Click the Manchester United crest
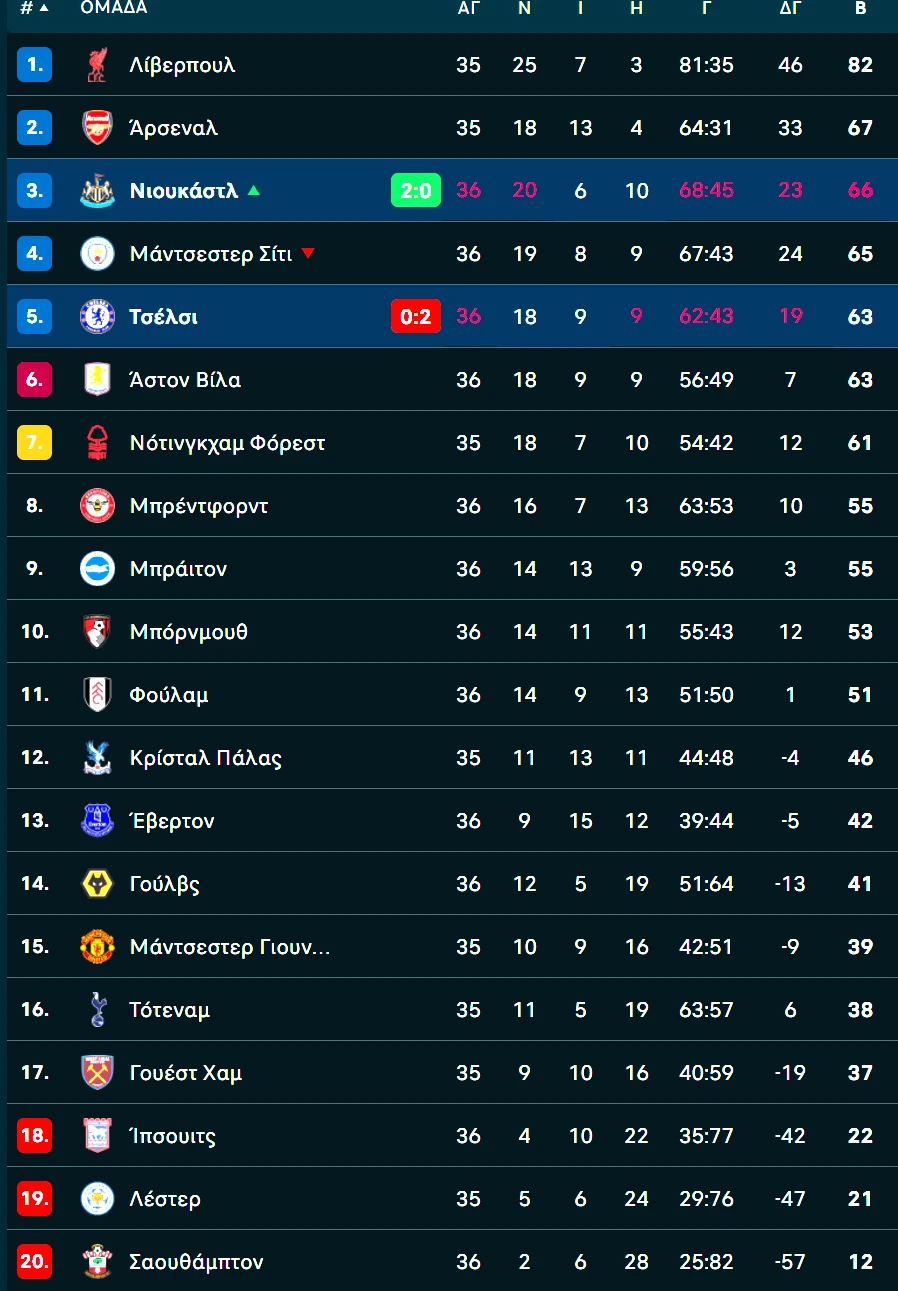 97,947
